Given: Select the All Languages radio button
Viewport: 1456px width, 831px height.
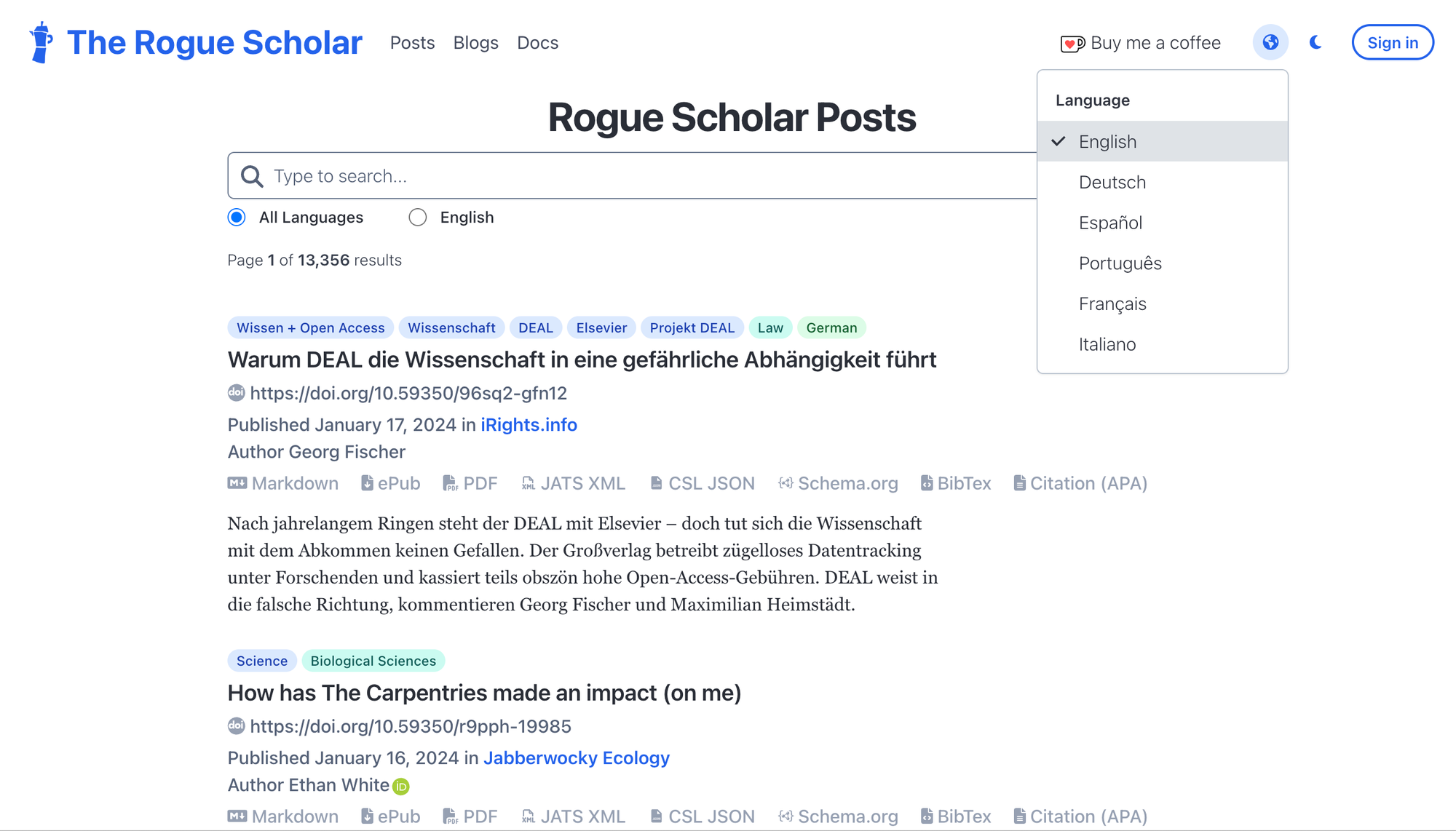Looking at the screenshot, I should point(237,218).
